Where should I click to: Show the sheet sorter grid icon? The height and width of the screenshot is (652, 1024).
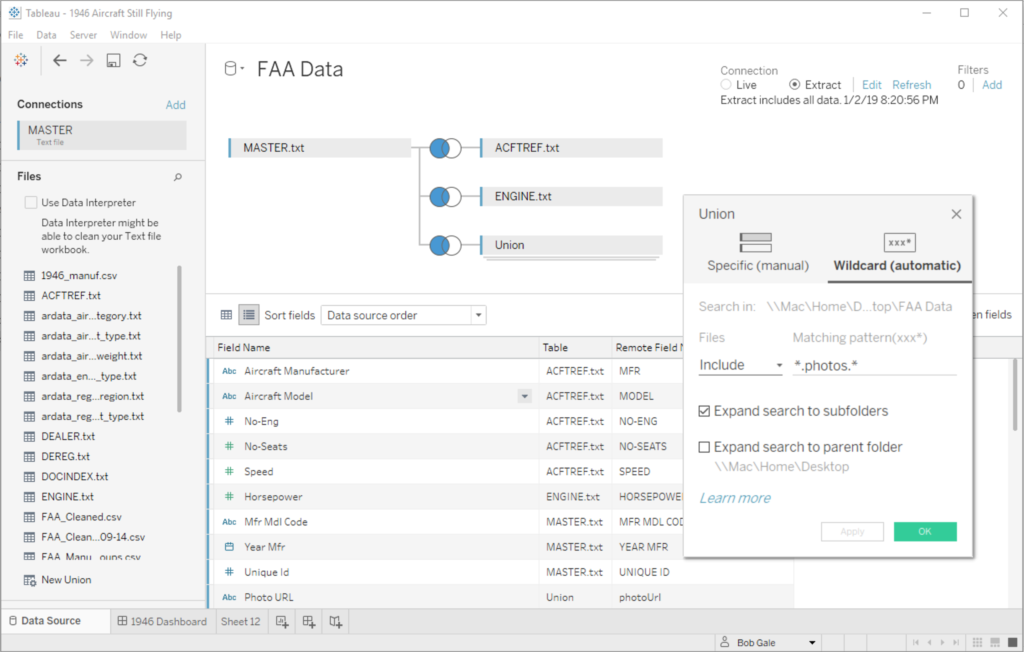(978, 643)
